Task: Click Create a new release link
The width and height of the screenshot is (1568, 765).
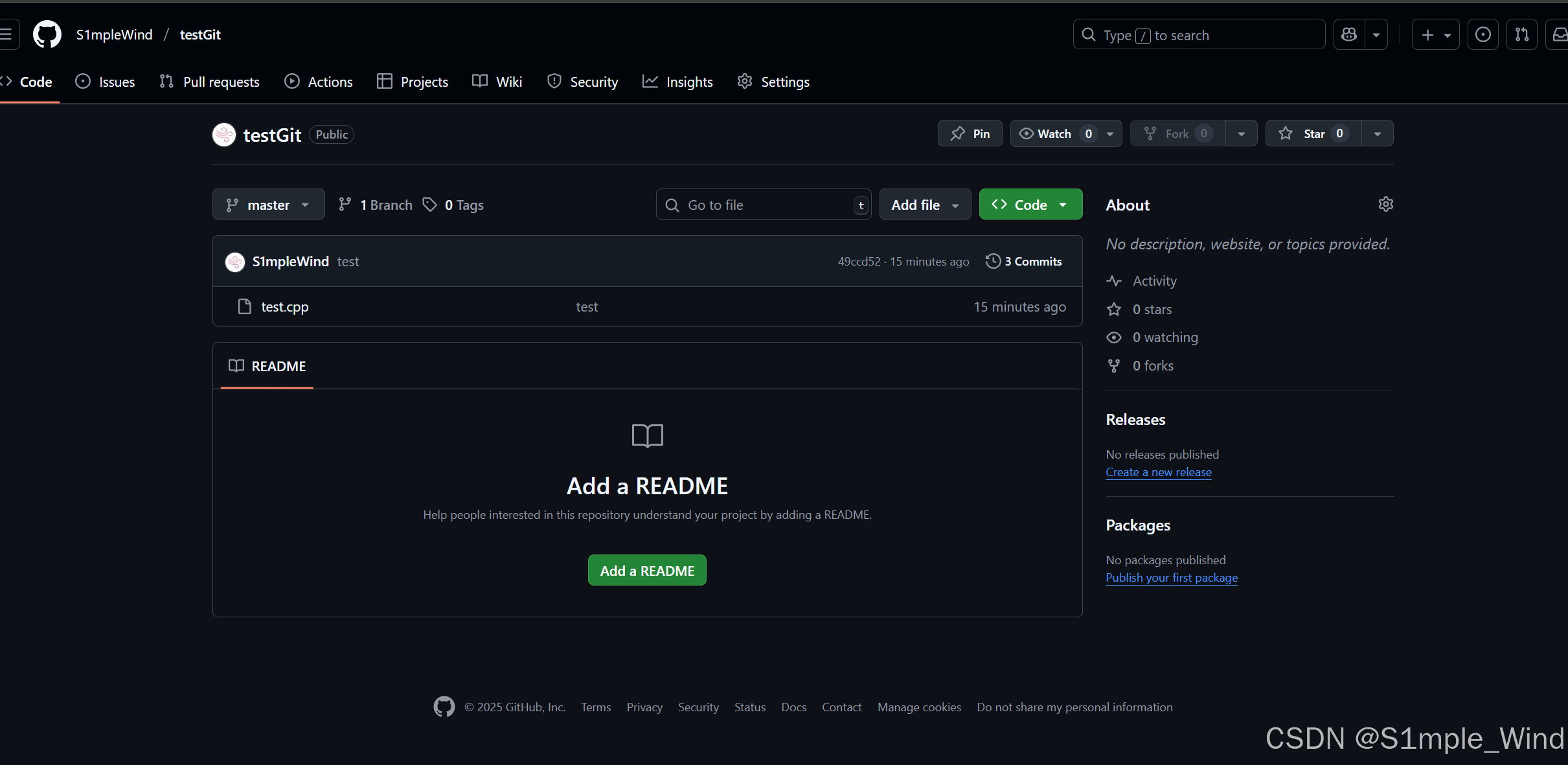Action: tap(1159, 472)
